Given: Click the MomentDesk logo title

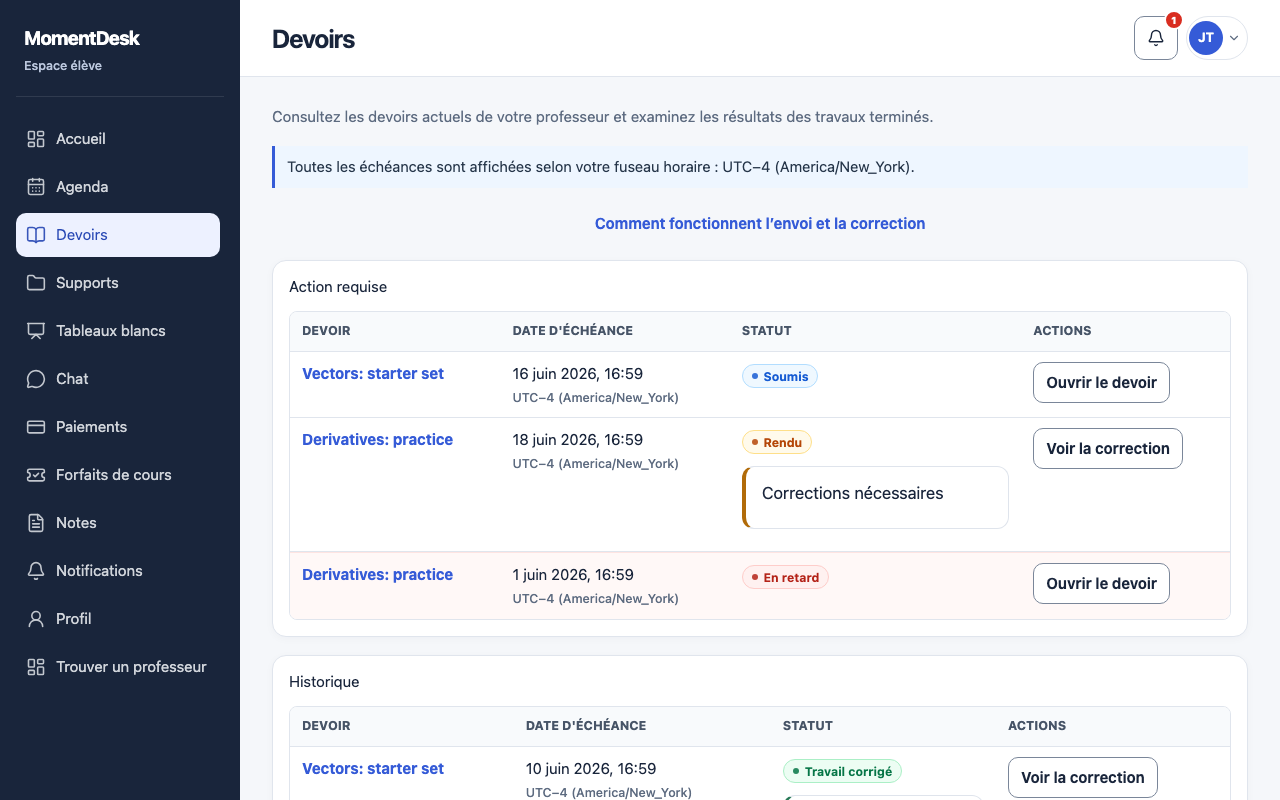Looking at the screenshot, I should click(x=82, y=39).
